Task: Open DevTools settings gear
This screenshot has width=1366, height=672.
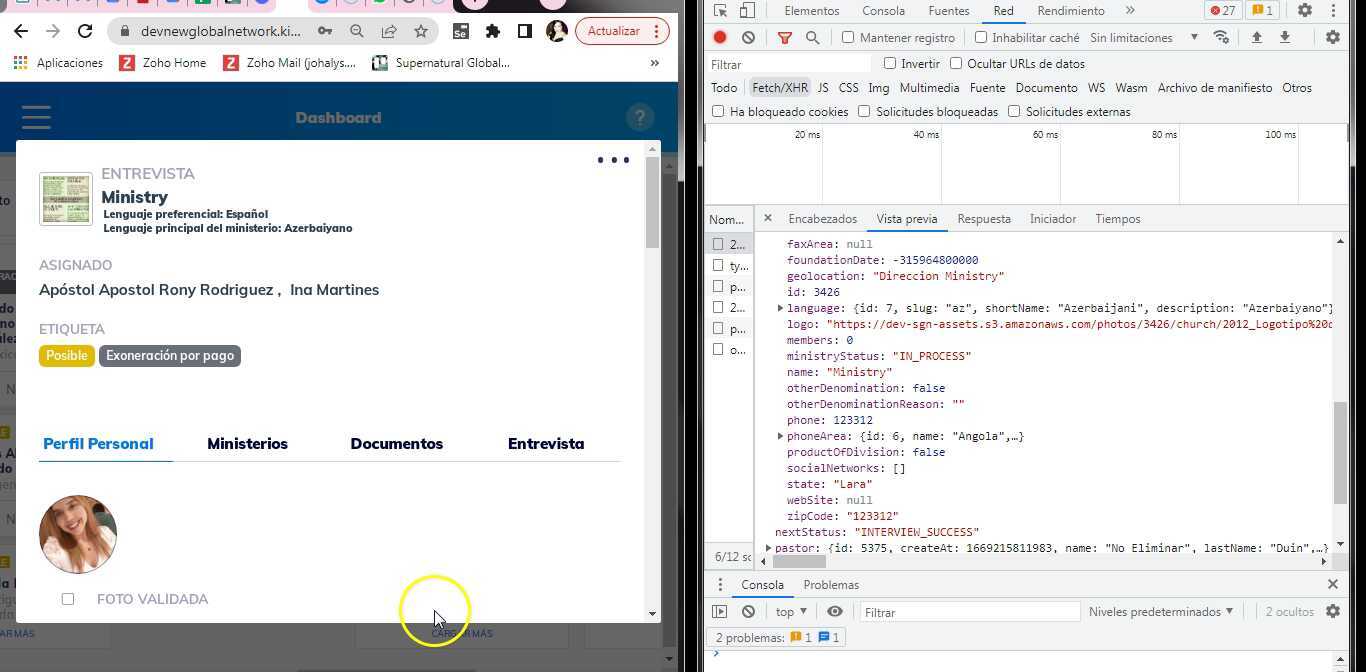Action: click(x=1304, y=11)
